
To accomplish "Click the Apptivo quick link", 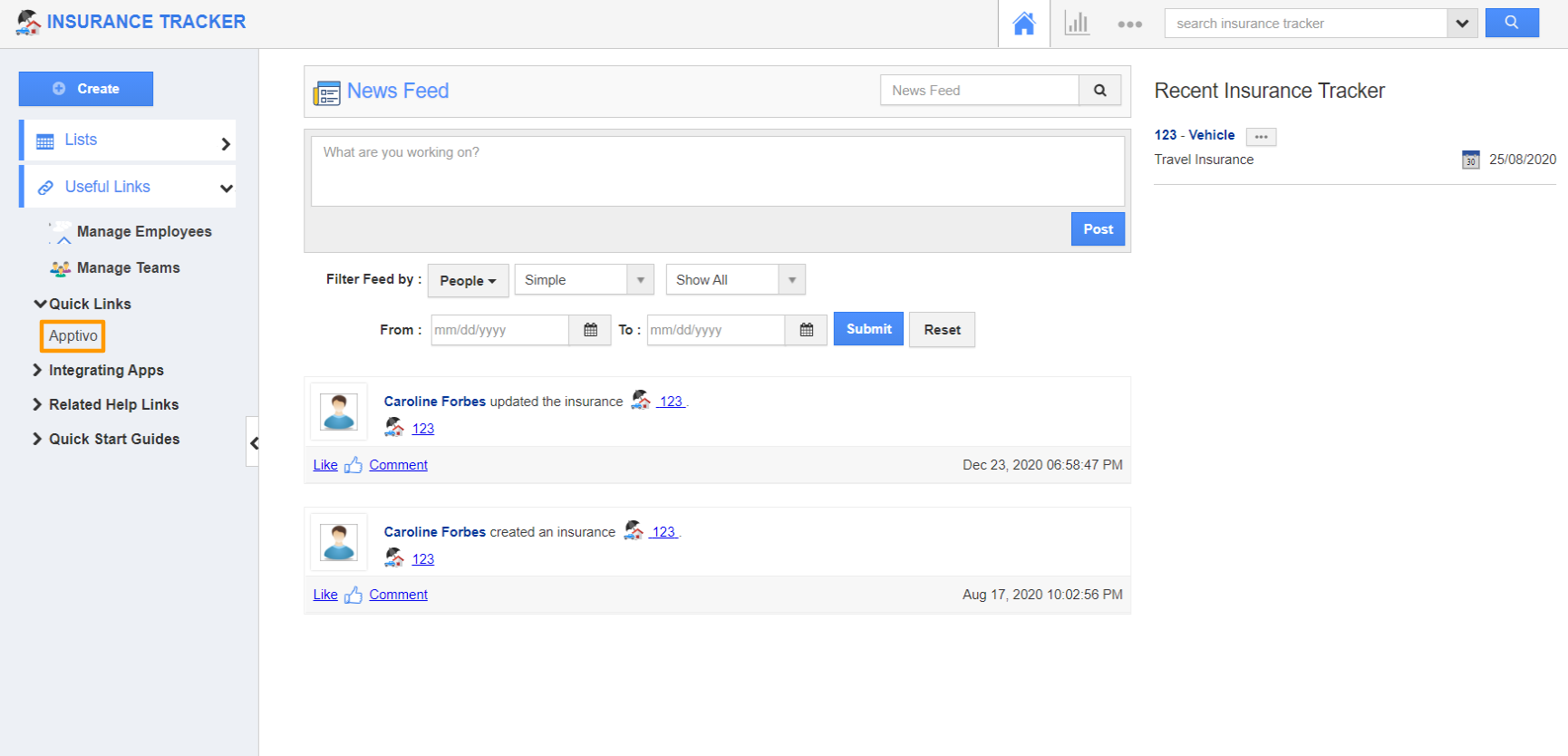I will click(x=73, y=336).
